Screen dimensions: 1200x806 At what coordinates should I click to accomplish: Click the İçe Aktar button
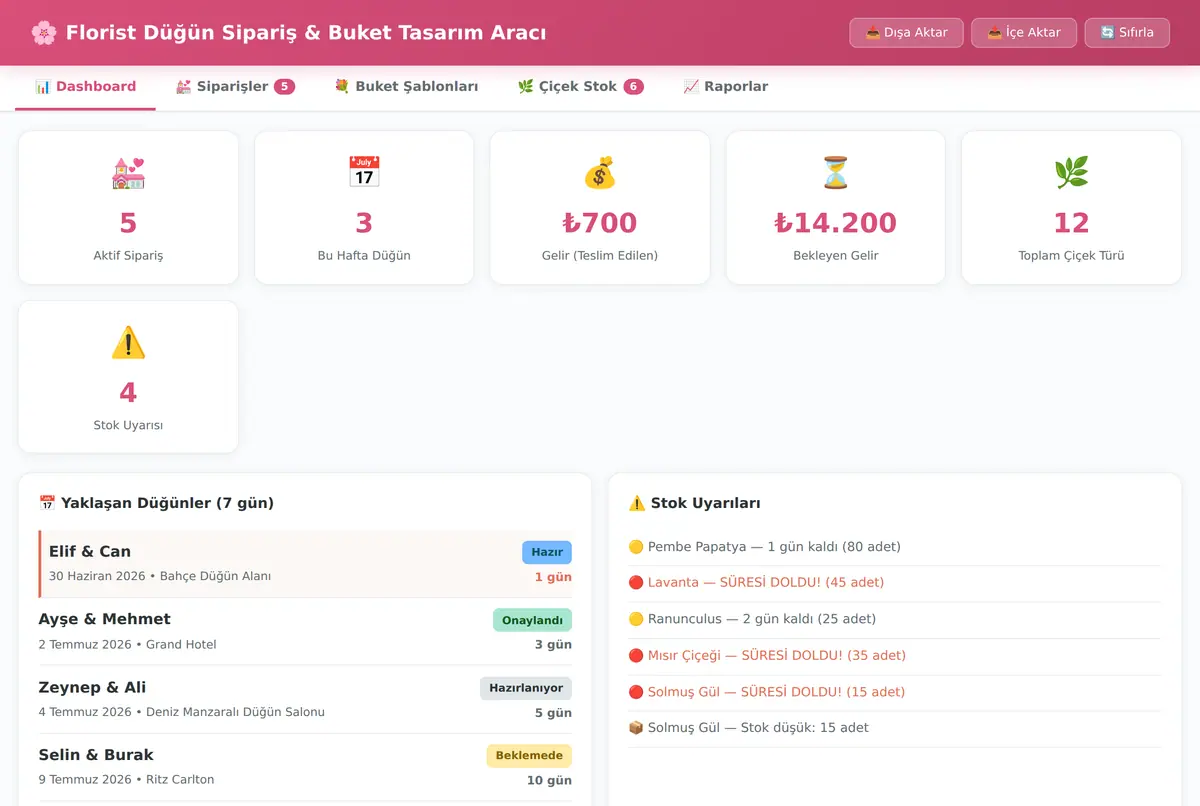[1024, 33]
